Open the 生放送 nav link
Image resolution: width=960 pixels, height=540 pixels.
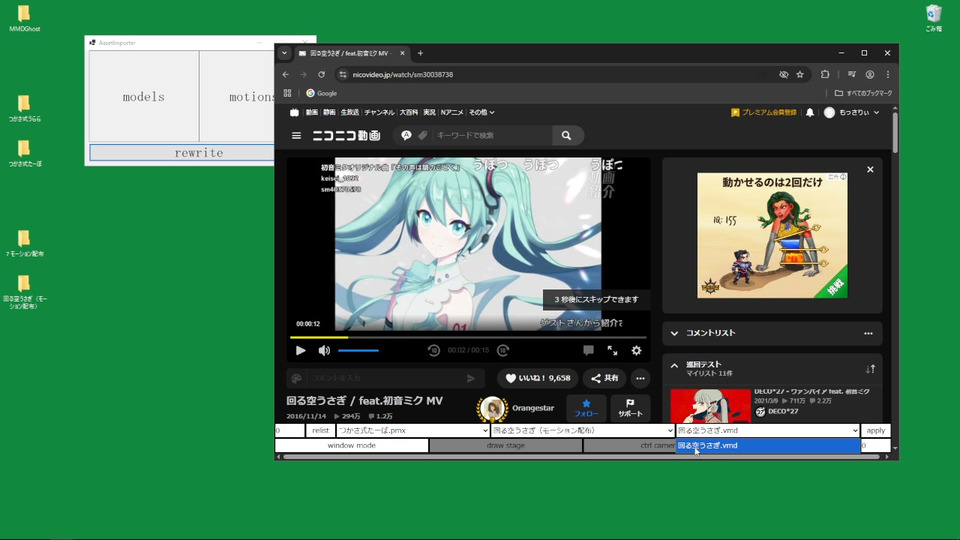coord(350,113)
